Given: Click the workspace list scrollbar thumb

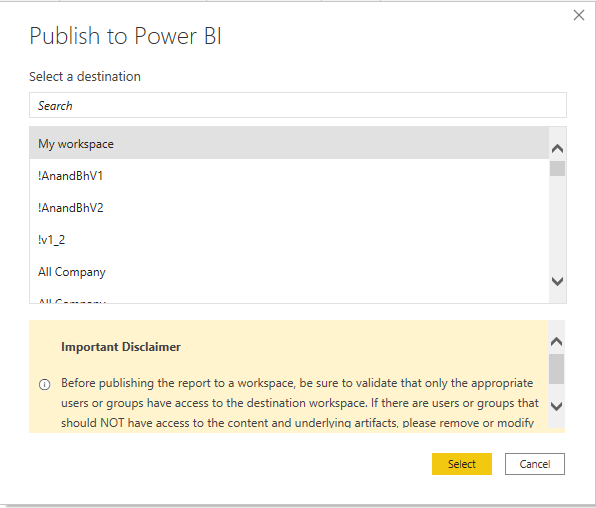Looking at the screenshot, I should point(557,168).
